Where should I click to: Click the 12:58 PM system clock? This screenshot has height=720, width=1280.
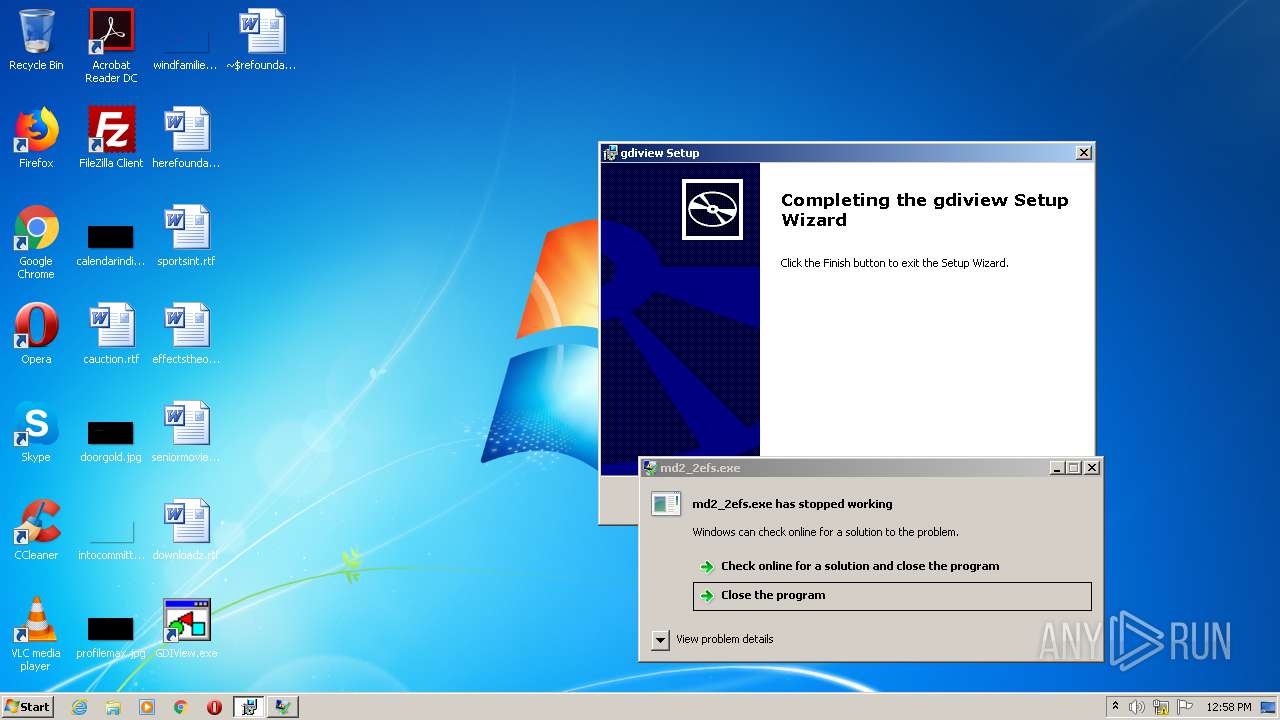pyautogui.click(x=1229, y=707)
